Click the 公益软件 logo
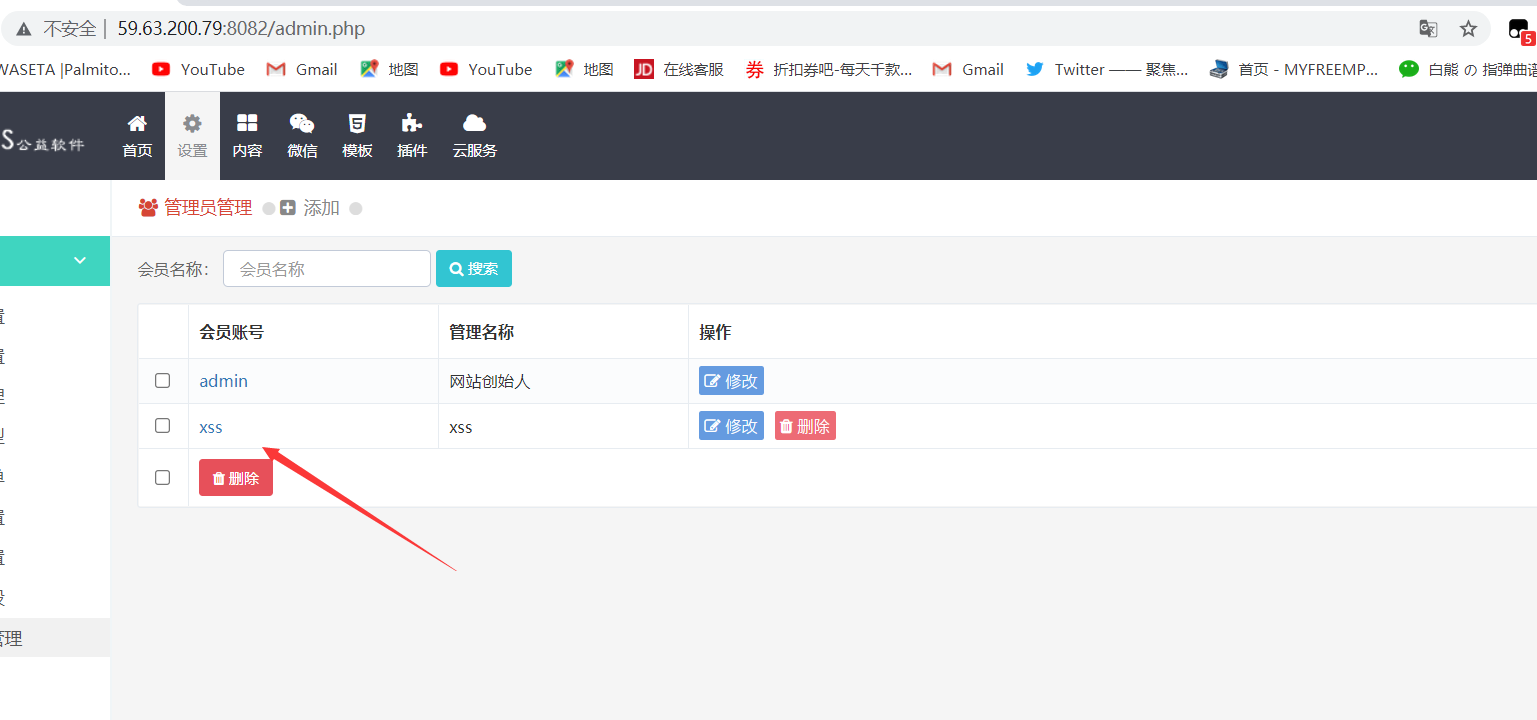This screenshot has width=1537, height=720. (x=43, y=142)
